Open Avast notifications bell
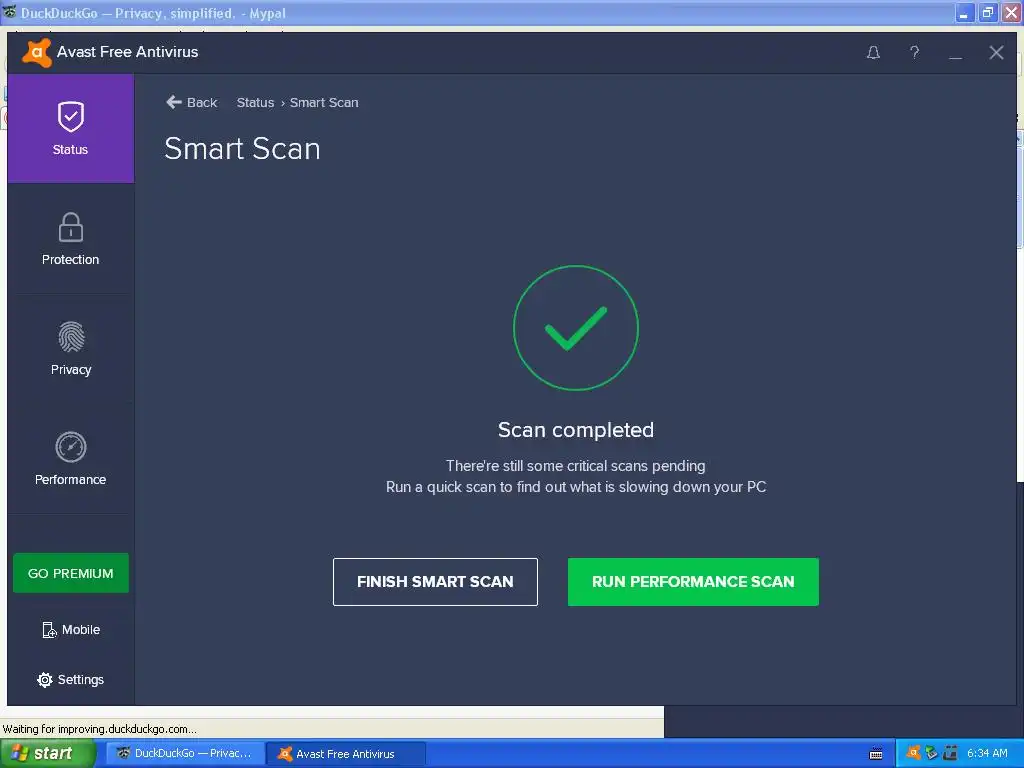 (x=873, y=53)
